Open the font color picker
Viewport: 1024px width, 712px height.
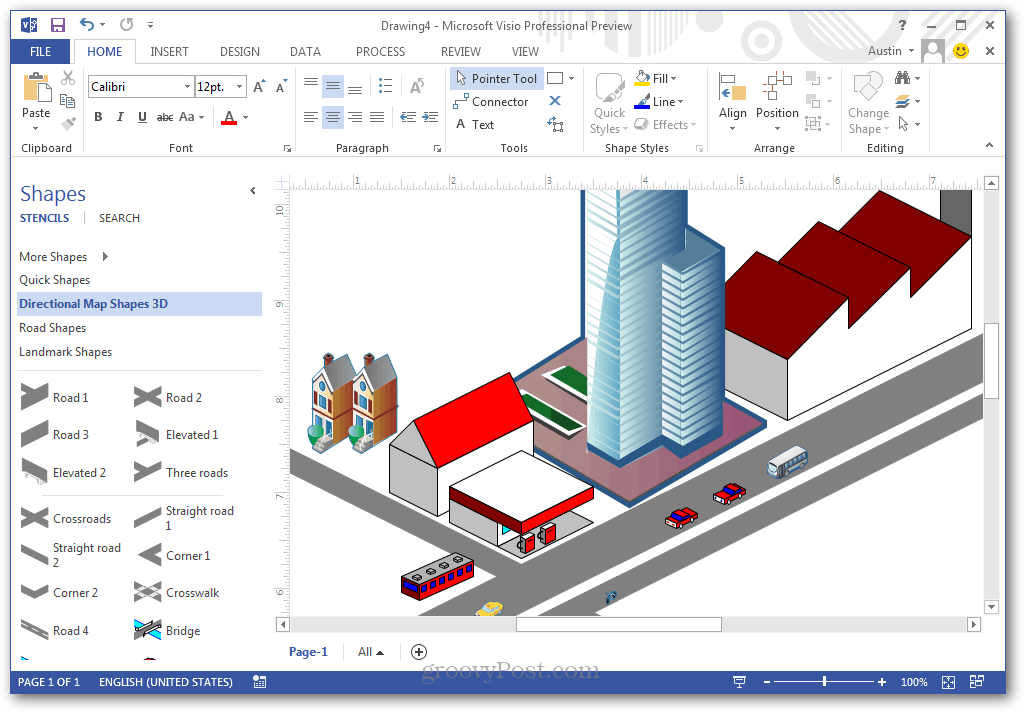click(243, 117)
